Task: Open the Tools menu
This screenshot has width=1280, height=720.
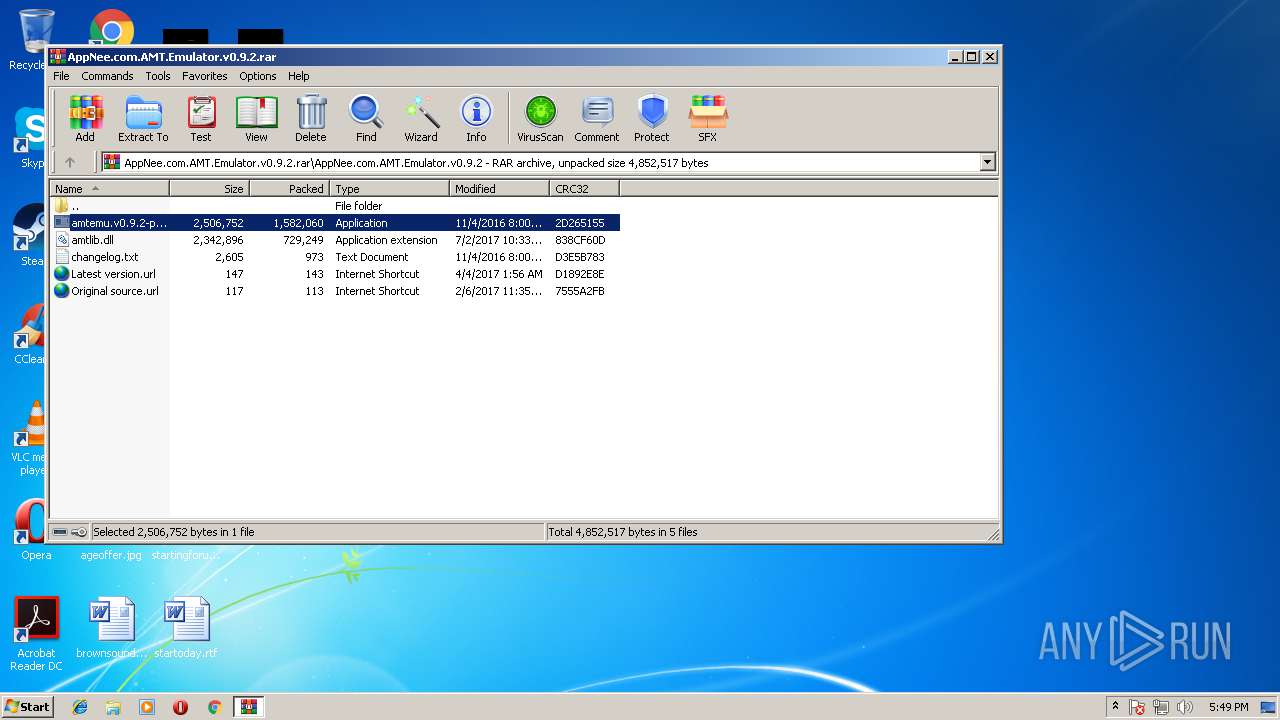Action: pyautogui.click(x=158, y=76)
